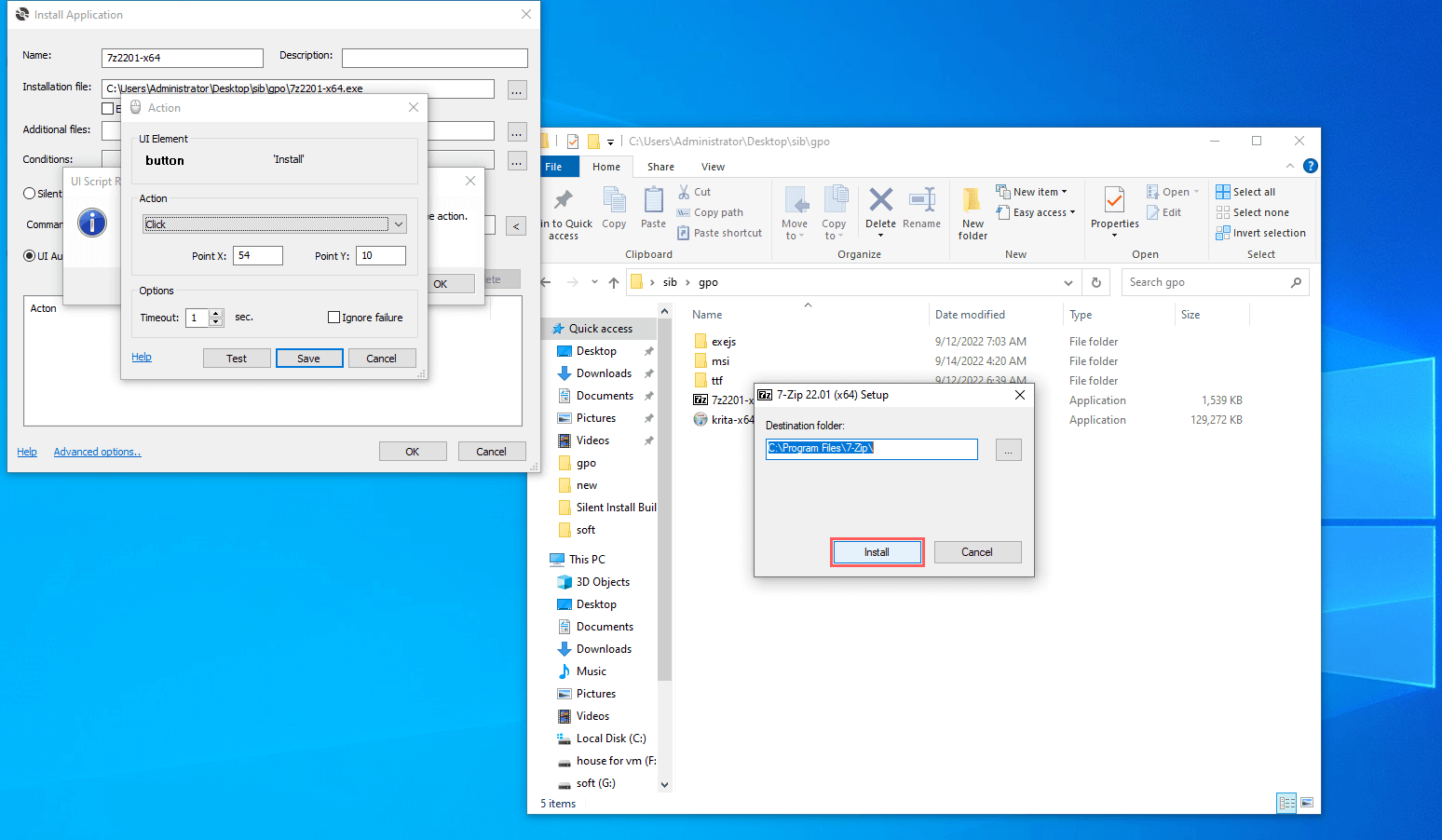Select the Silent radio button

pos(30,194)
